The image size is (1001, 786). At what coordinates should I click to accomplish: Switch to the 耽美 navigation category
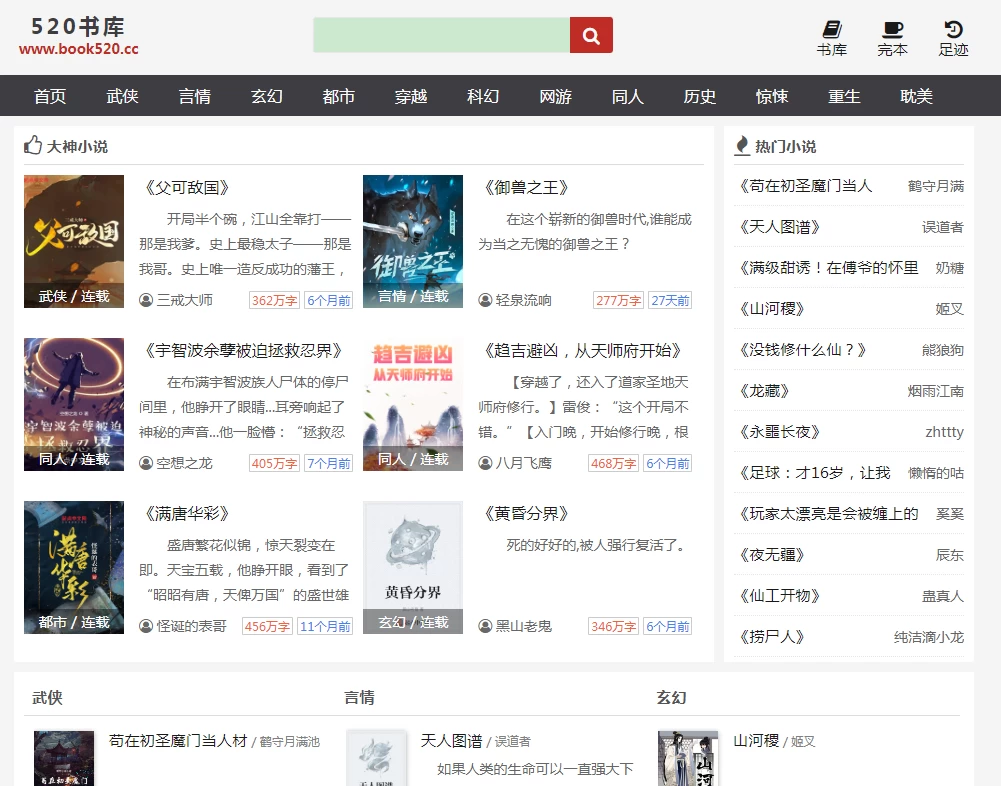(916, 96)
